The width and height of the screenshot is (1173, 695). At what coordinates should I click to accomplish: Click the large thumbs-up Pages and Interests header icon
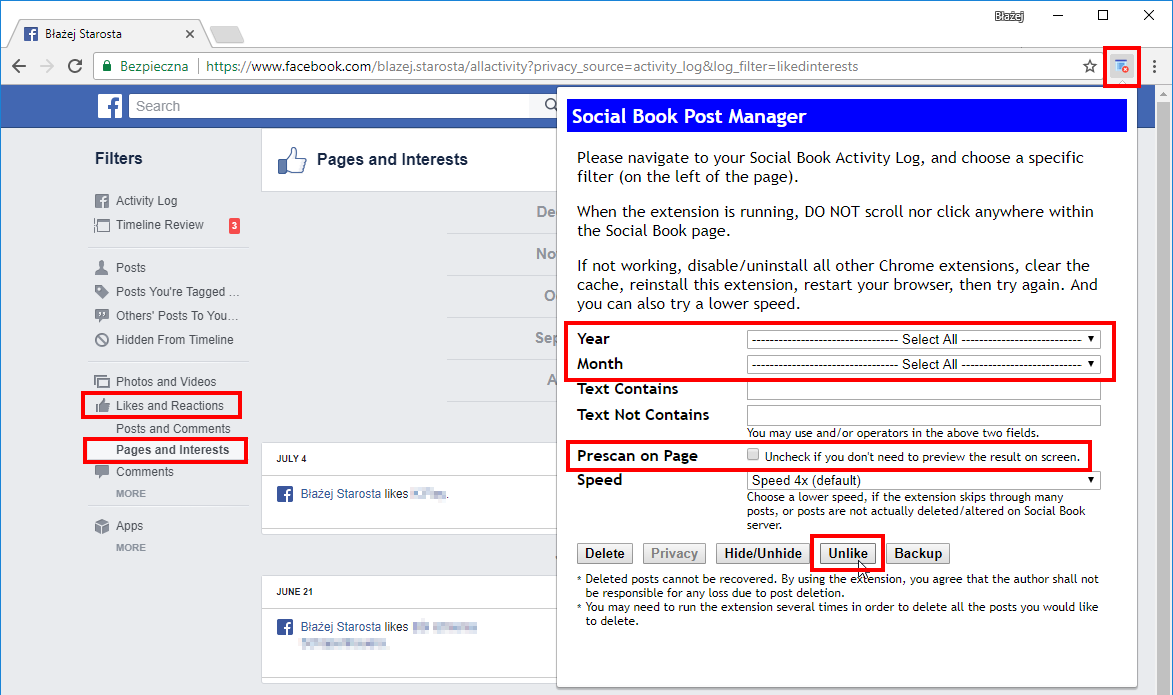pyautogui.click(x=292, y=159)
